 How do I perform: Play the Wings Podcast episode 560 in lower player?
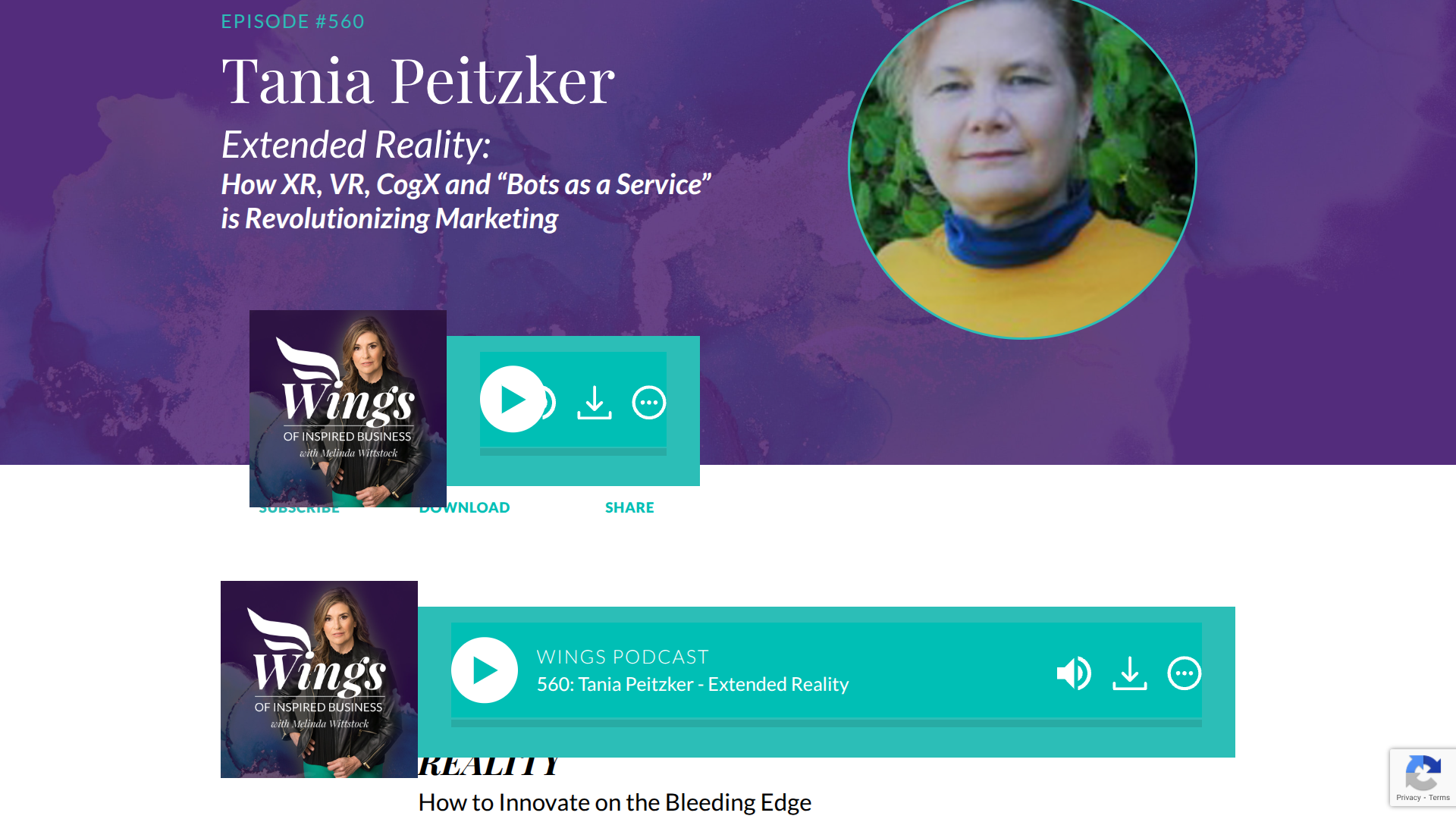click(485, 670)
